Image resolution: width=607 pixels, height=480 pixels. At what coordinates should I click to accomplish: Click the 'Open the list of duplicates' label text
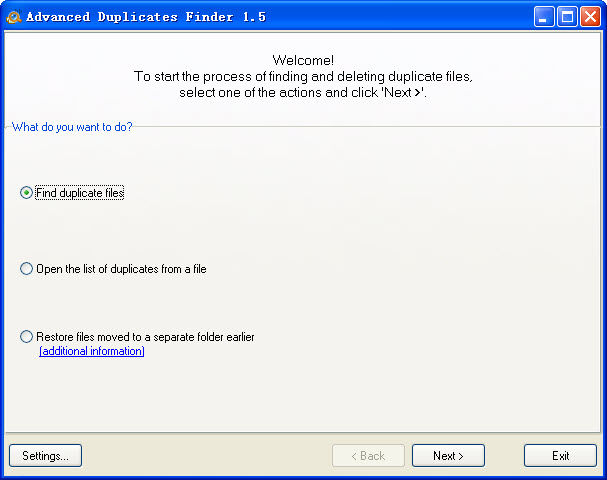click(x=120, y=269)
